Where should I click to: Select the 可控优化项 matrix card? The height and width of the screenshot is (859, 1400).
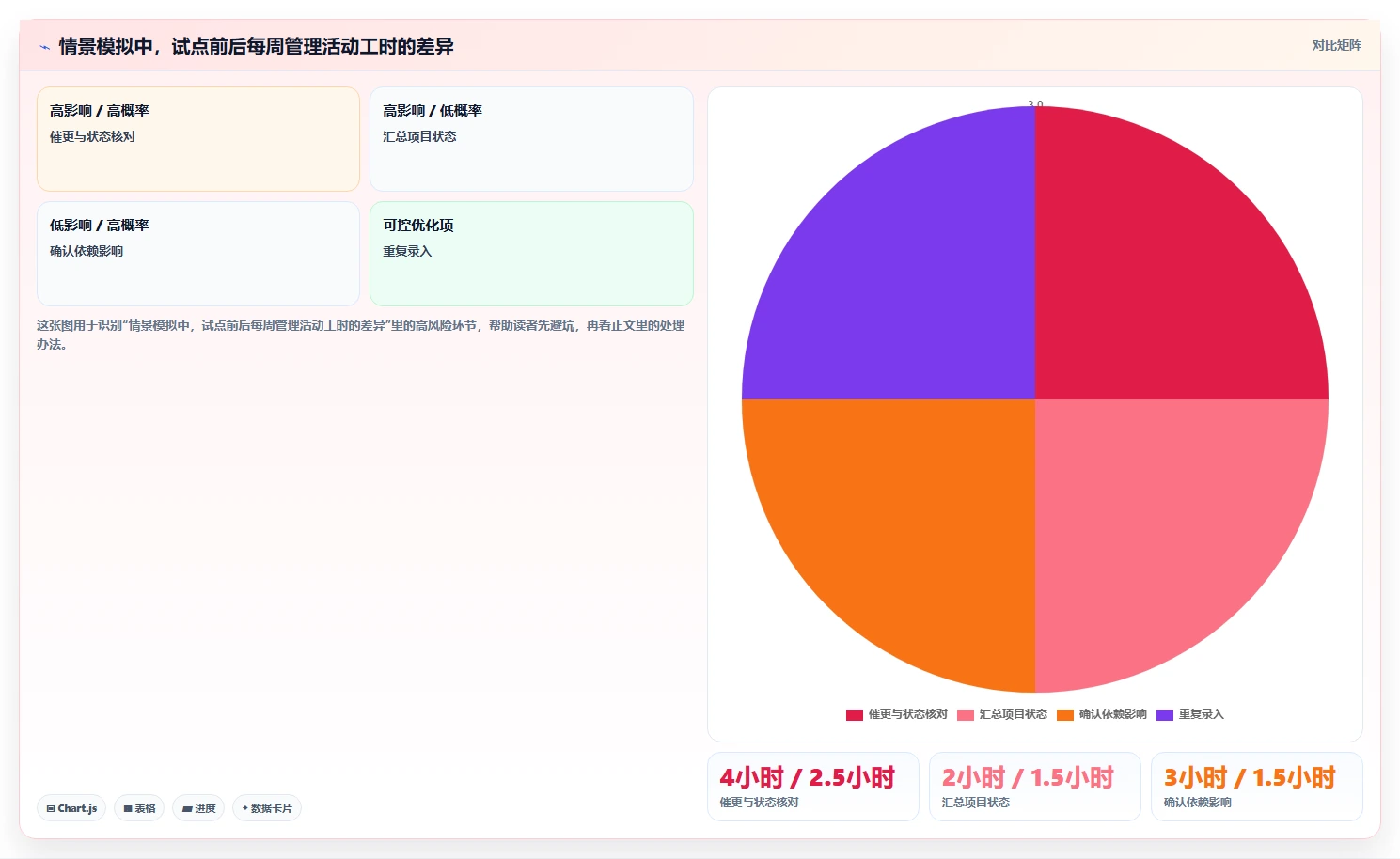click(531, 254)
